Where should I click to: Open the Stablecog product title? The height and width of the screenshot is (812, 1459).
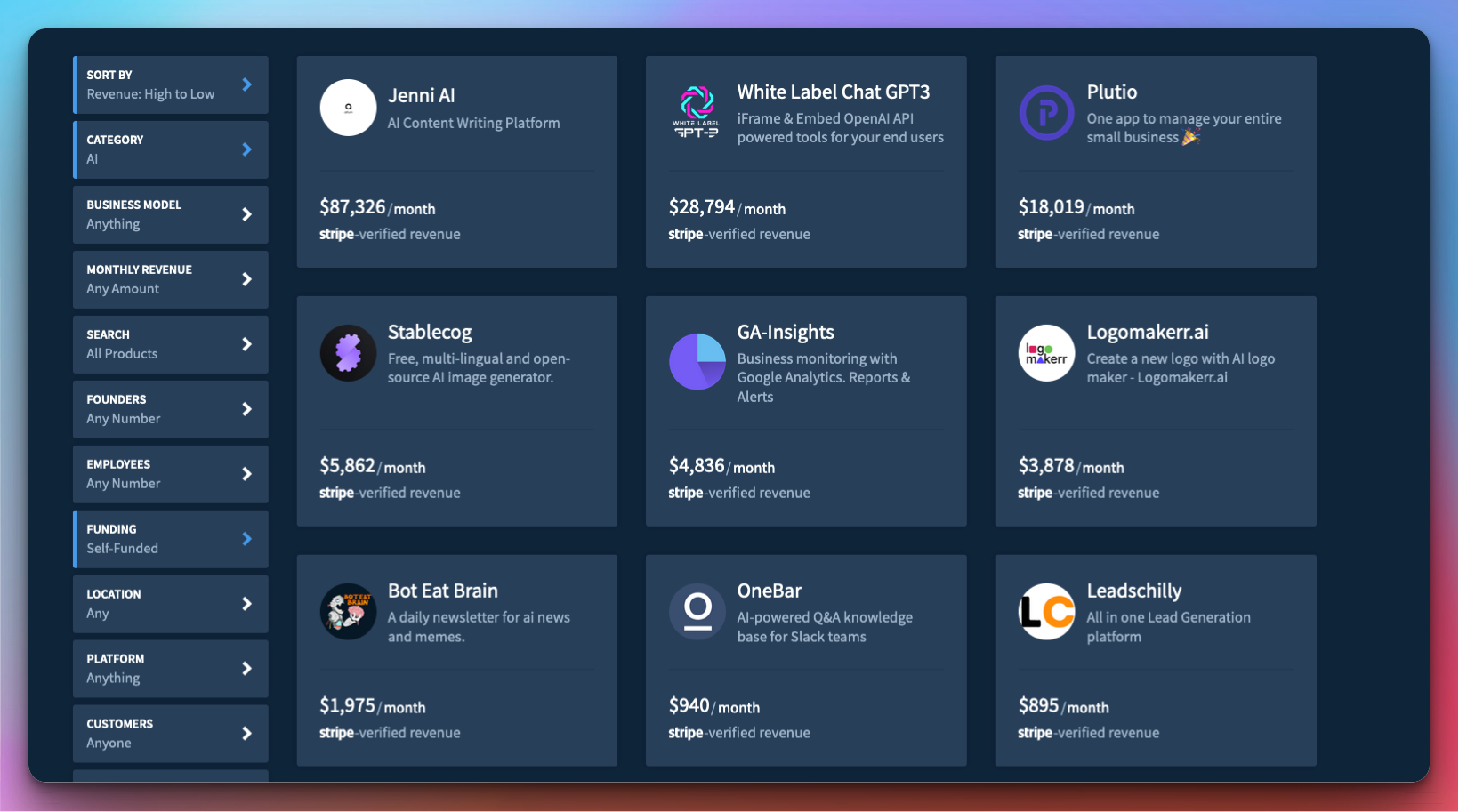click(x=430, y=333)
